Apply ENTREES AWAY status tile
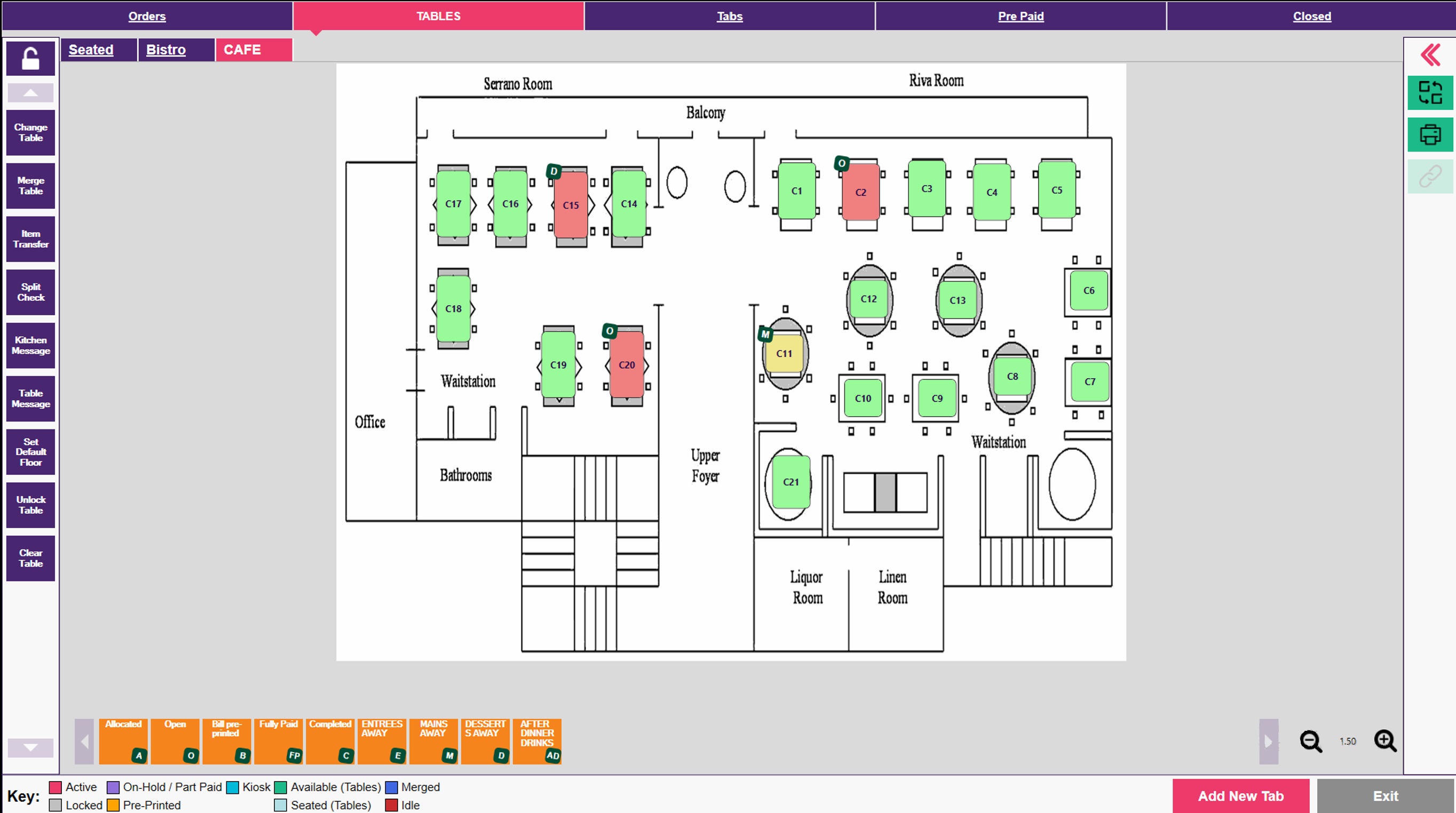 tap(382, 741)
